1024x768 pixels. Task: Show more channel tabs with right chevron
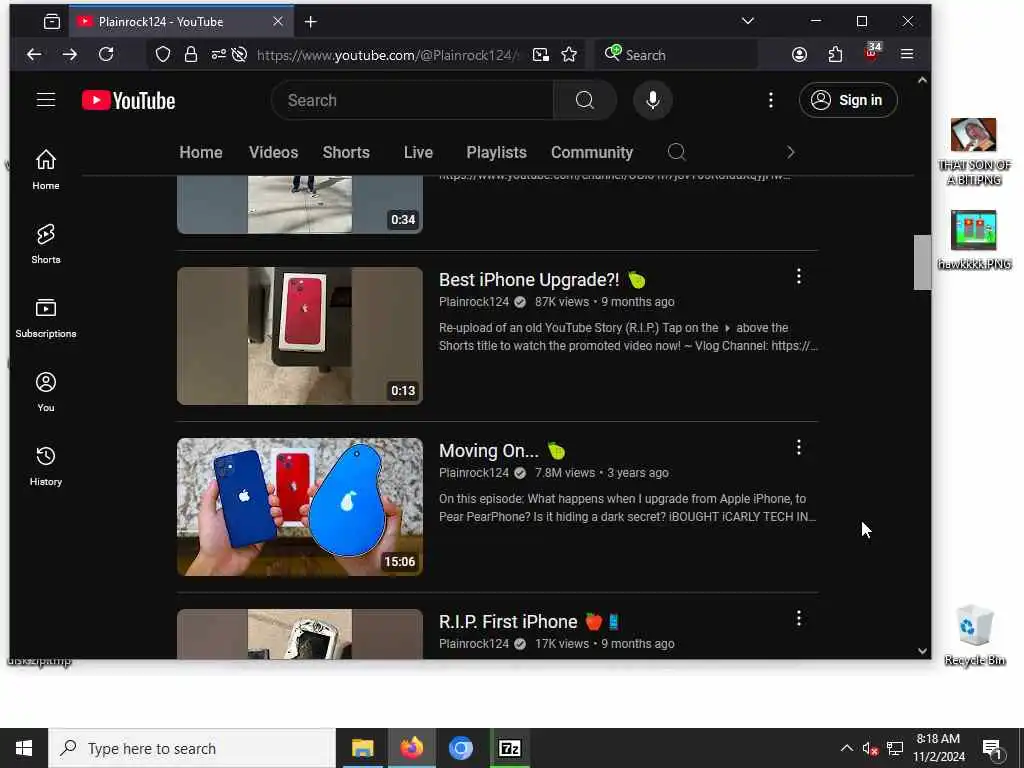click(790, 152)
